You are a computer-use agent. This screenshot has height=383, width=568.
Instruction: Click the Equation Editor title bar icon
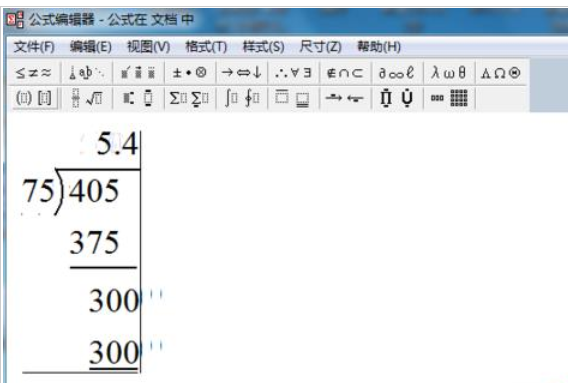coord(16,20)
